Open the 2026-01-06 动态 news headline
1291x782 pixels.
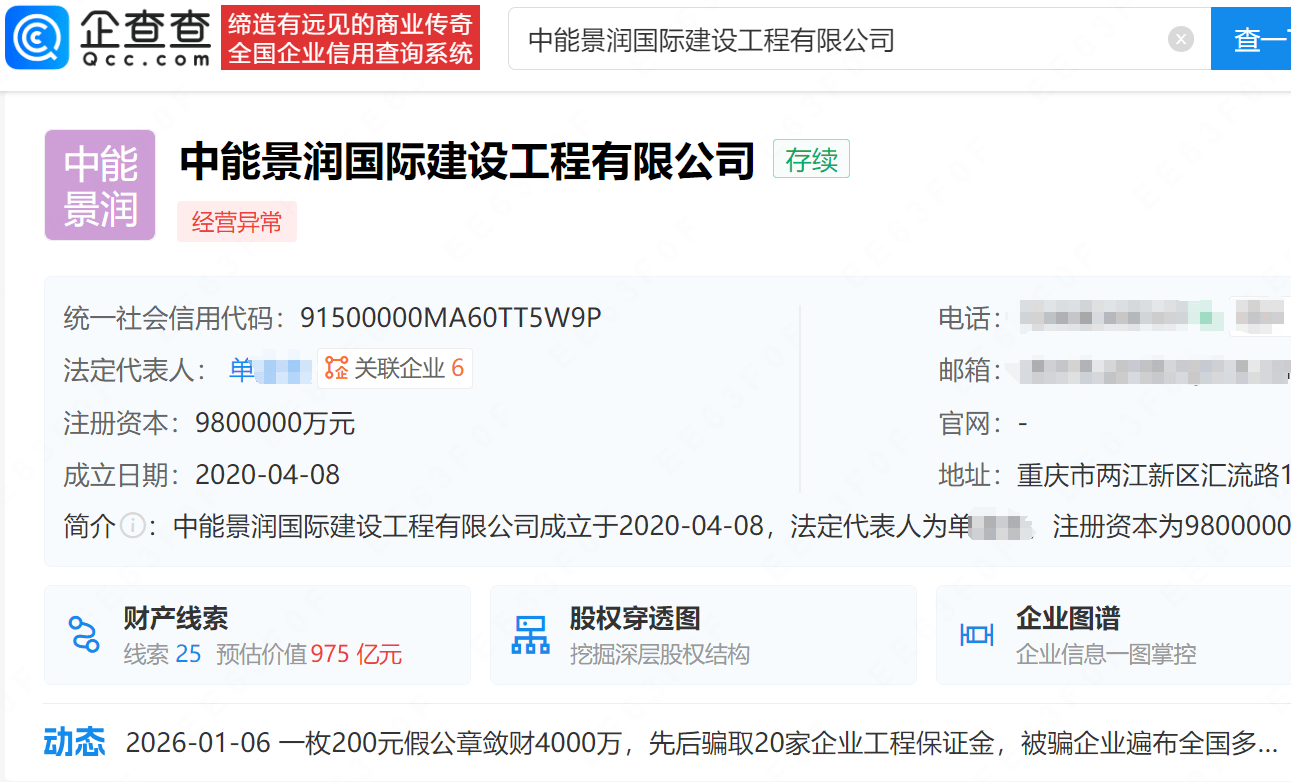coord(700,743)
